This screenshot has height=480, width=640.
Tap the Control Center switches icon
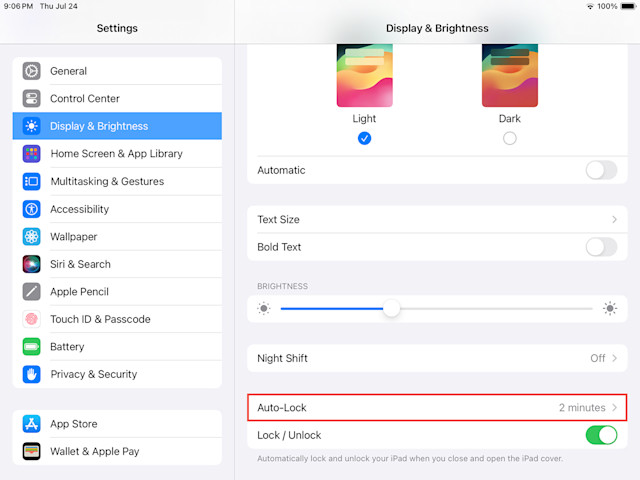click(31, 98)
